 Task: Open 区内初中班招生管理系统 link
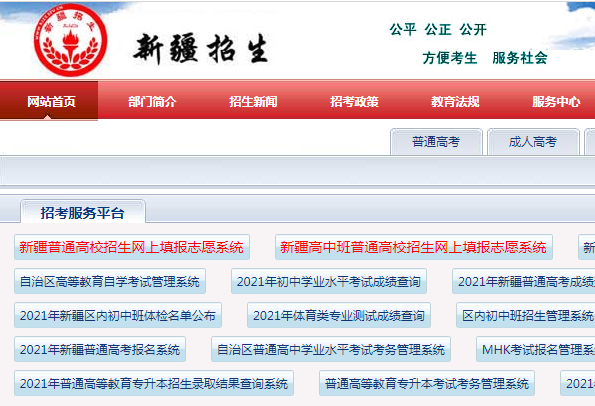[527, 315]
